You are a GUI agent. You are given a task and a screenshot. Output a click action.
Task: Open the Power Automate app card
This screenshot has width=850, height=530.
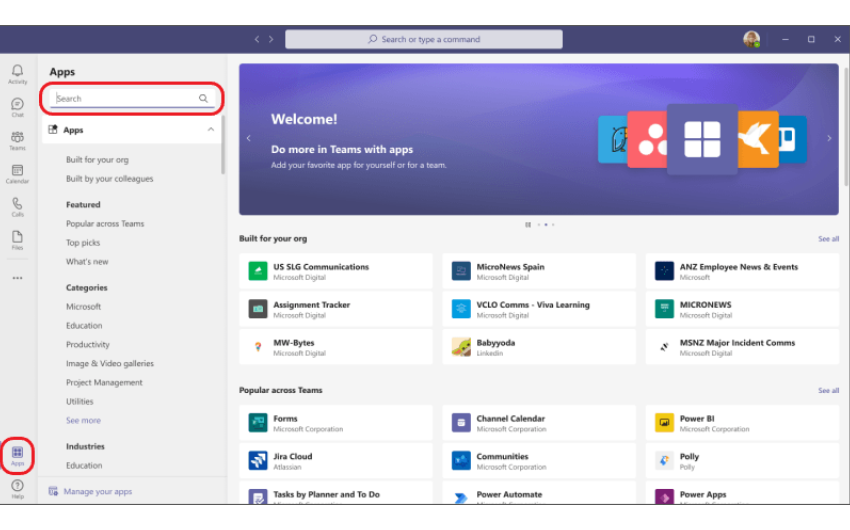(539, 494)
